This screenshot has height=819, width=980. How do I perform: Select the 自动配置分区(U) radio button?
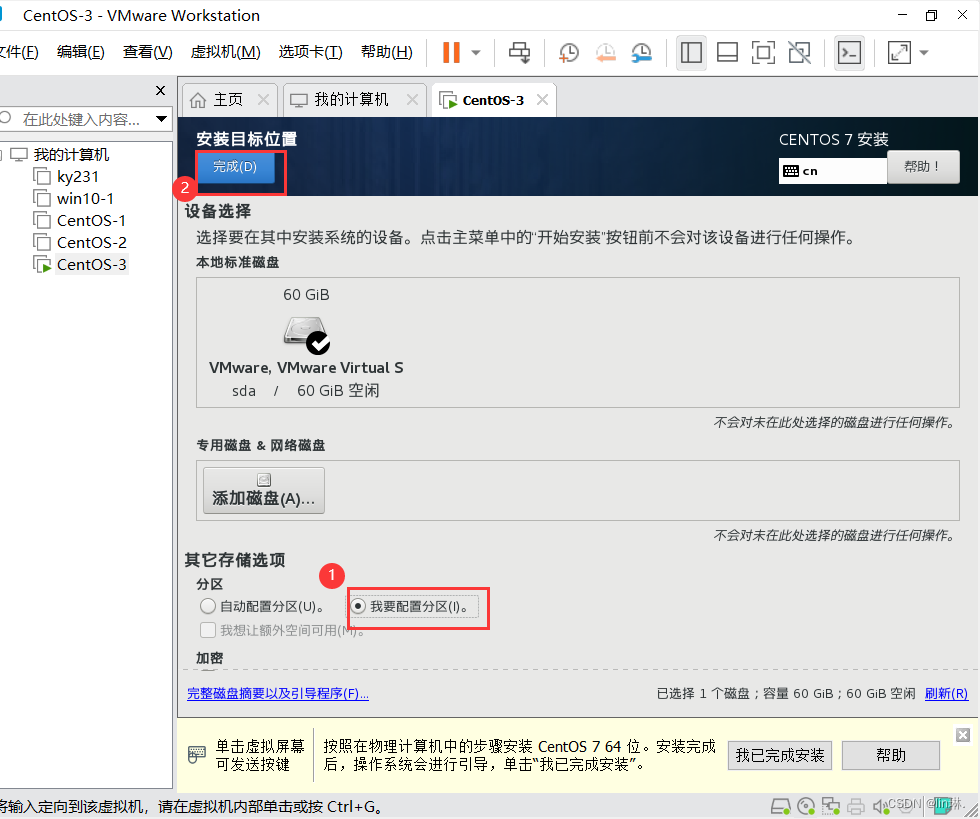[x=208, y=606]
